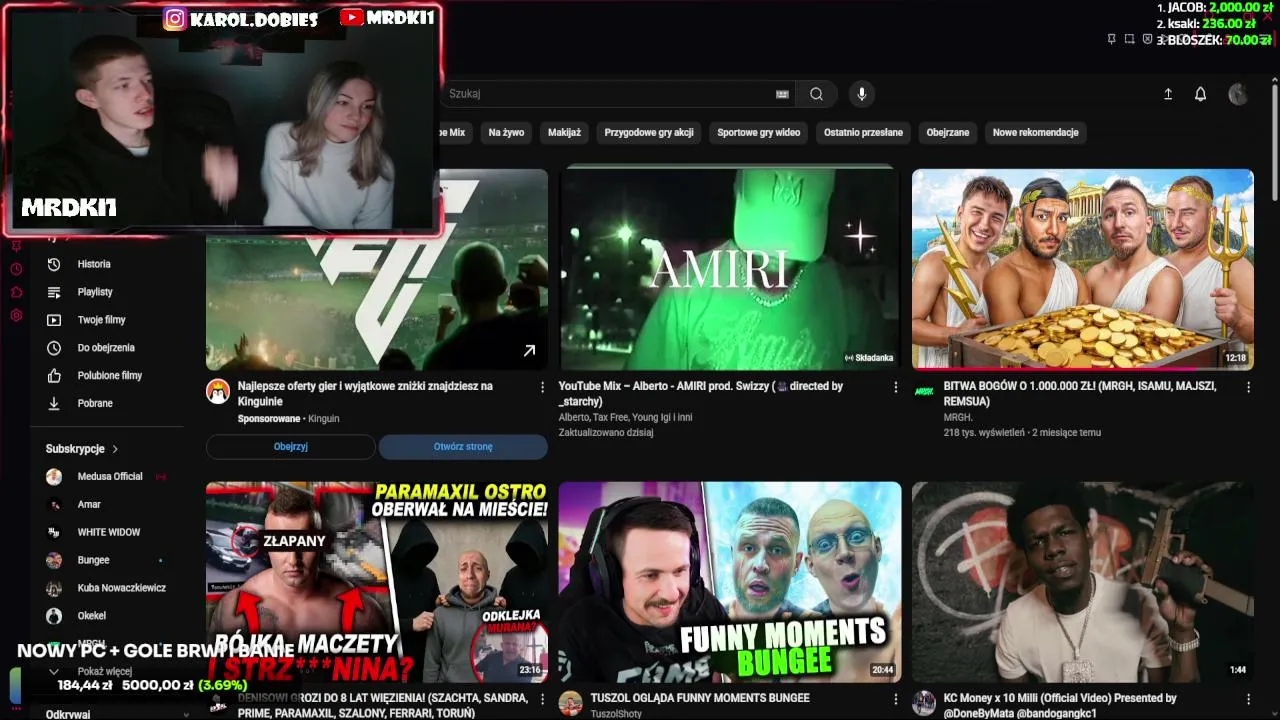Open Do obejrzenia watch later list
1280x720 pixels.
coord(108,348)
